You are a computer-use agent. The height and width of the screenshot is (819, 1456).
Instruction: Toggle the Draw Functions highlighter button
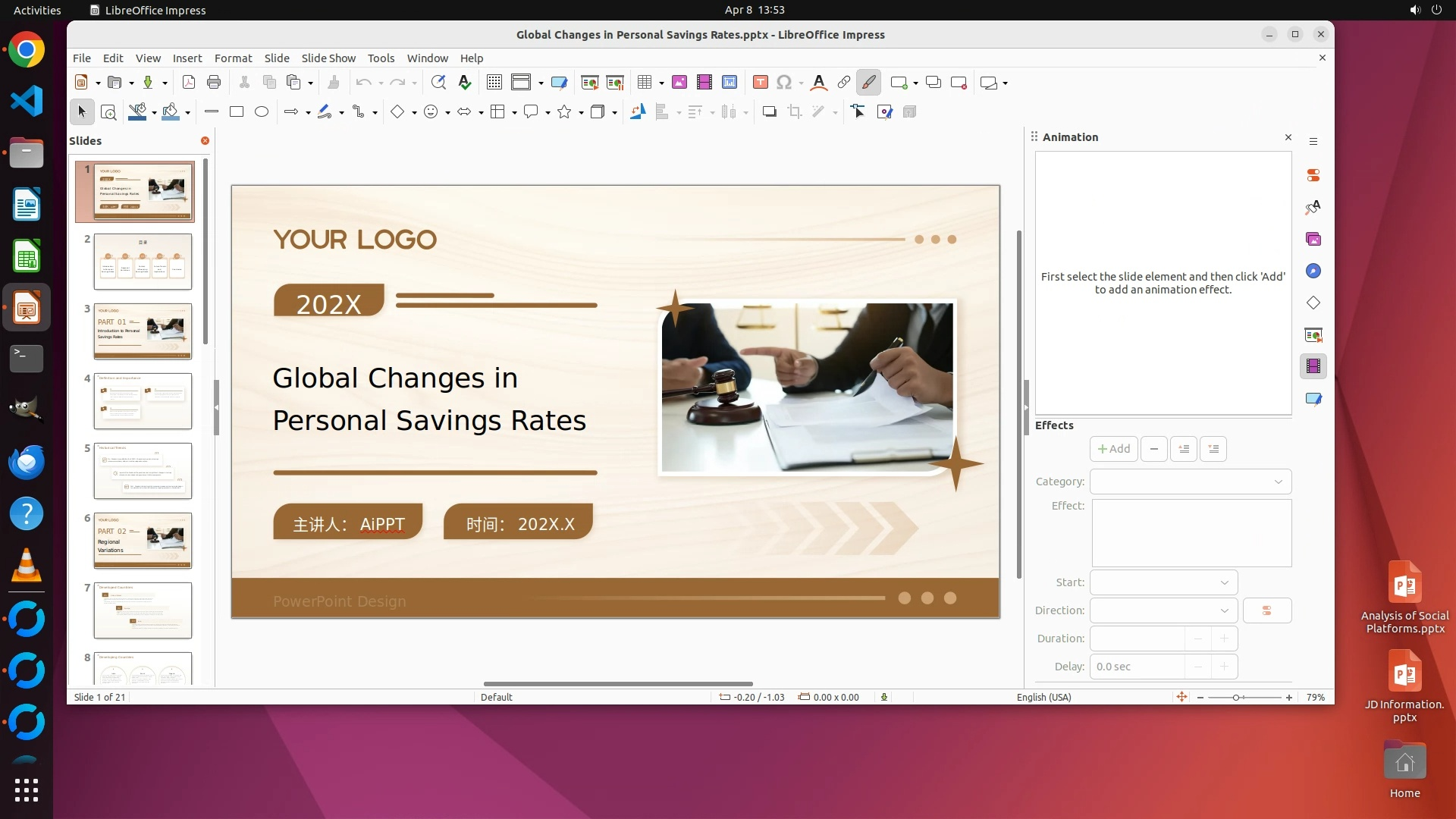pyautogui.click(x=869, y=83)
